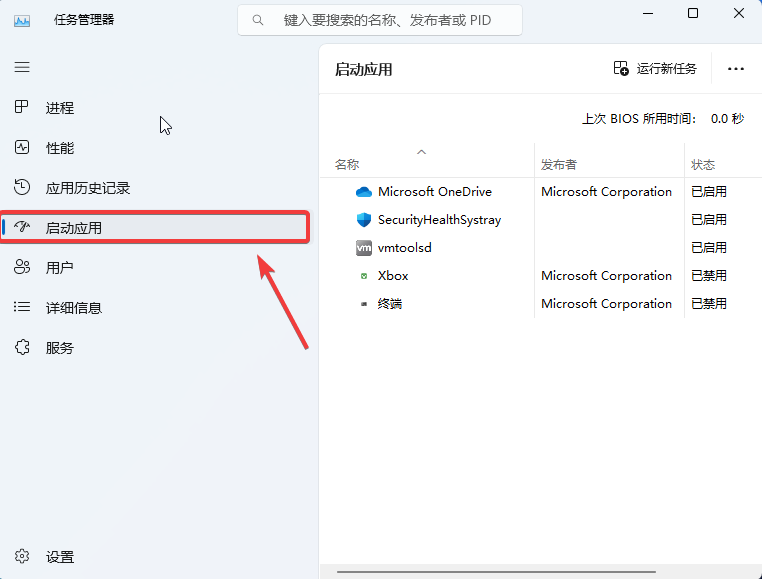Click the horizontal scrollbar at the bottom
This screenshot has width=762, height=579.
[496, 572]
